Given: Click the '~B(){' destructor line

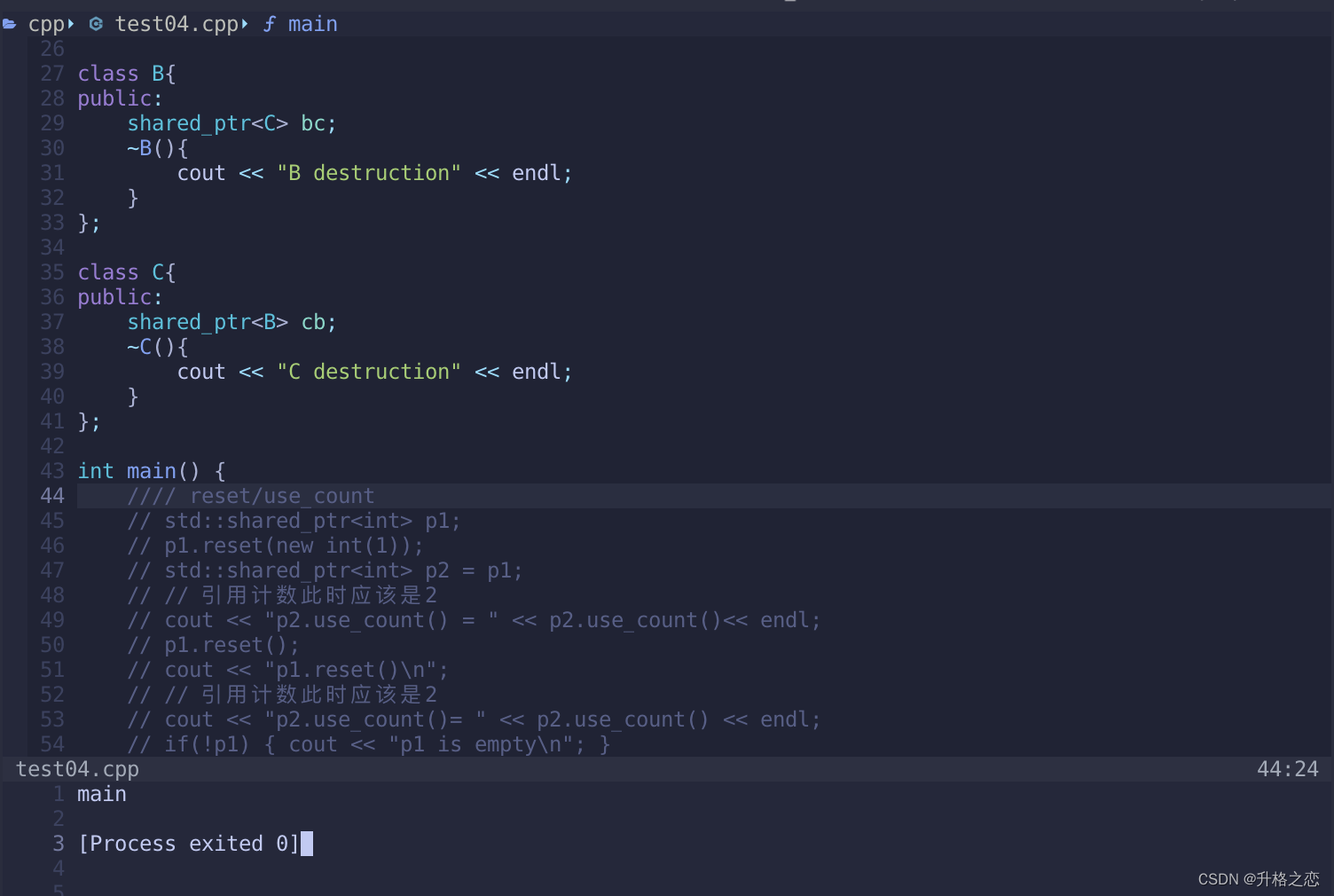Looking at the screenshot, I should (x=157, y=148).
